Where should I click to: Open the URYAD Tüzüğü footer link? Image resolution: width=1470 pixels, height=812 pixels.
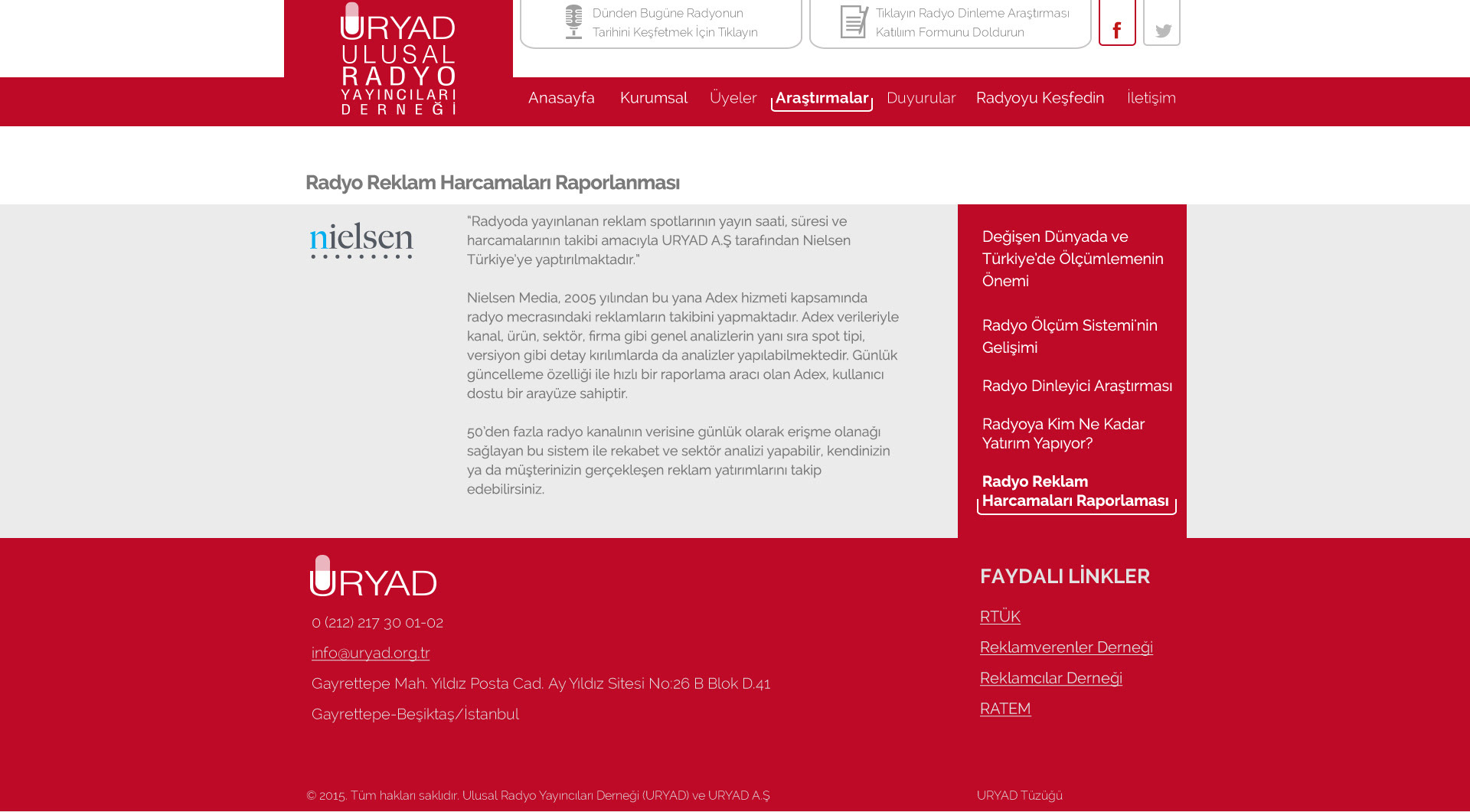1020,796
